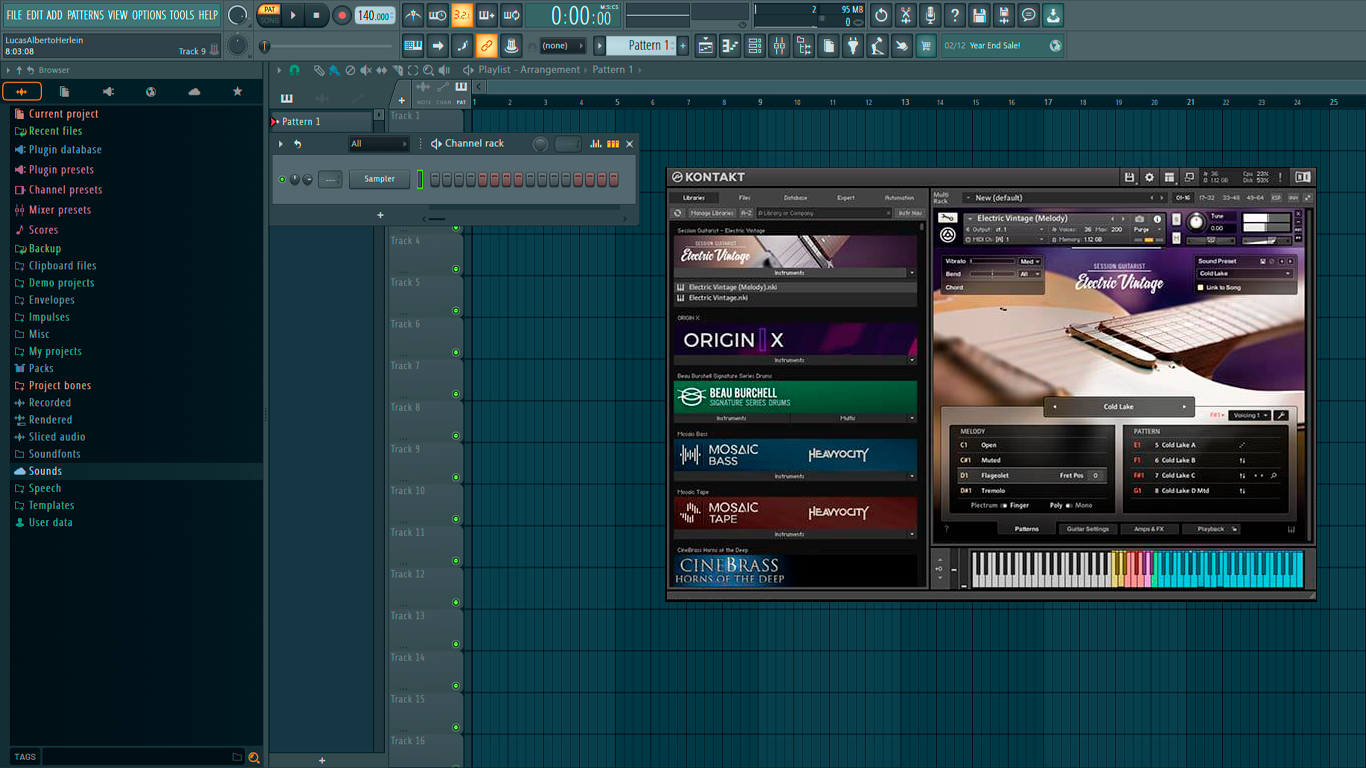Toggle the first step of the Sampler sequencer
The height and width of the screenshot is (768, 1366).
pyautogui.click(x=435, y=179)
